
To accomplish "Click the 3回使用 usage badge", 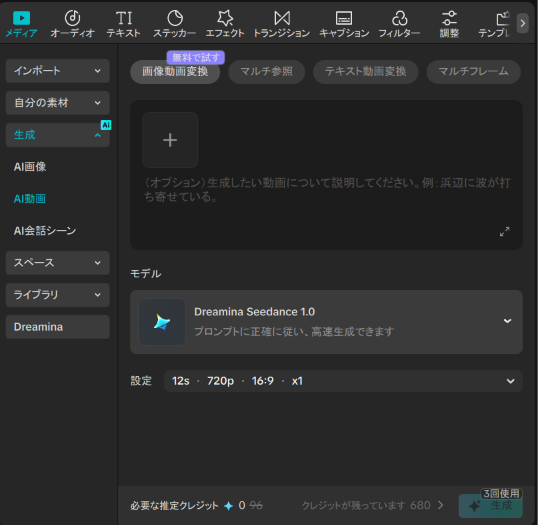I will pos(501,493).
